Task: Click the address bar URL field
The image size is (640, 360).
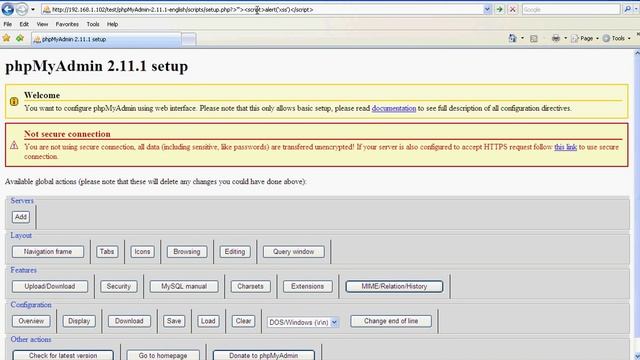Action: click(x=262, y=9)
